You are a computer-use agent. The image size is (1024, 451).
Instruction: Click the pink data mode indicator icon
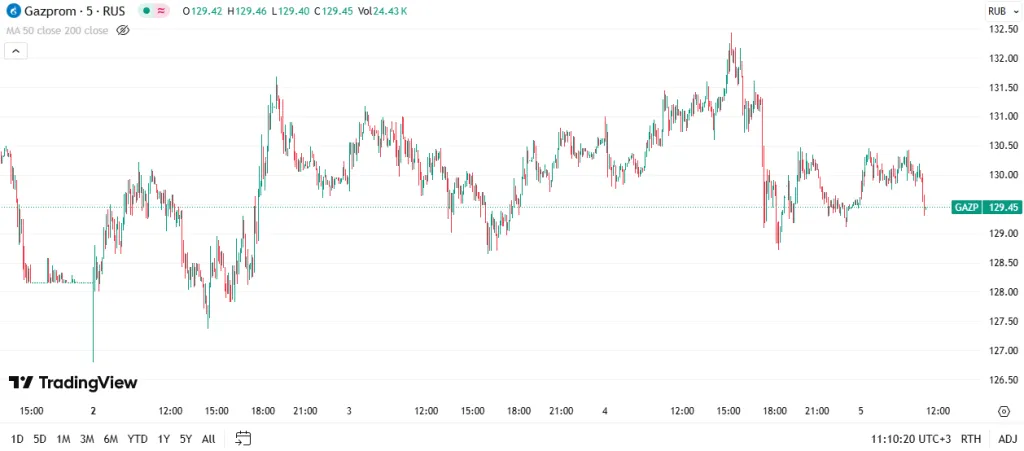tap(161, 11)
